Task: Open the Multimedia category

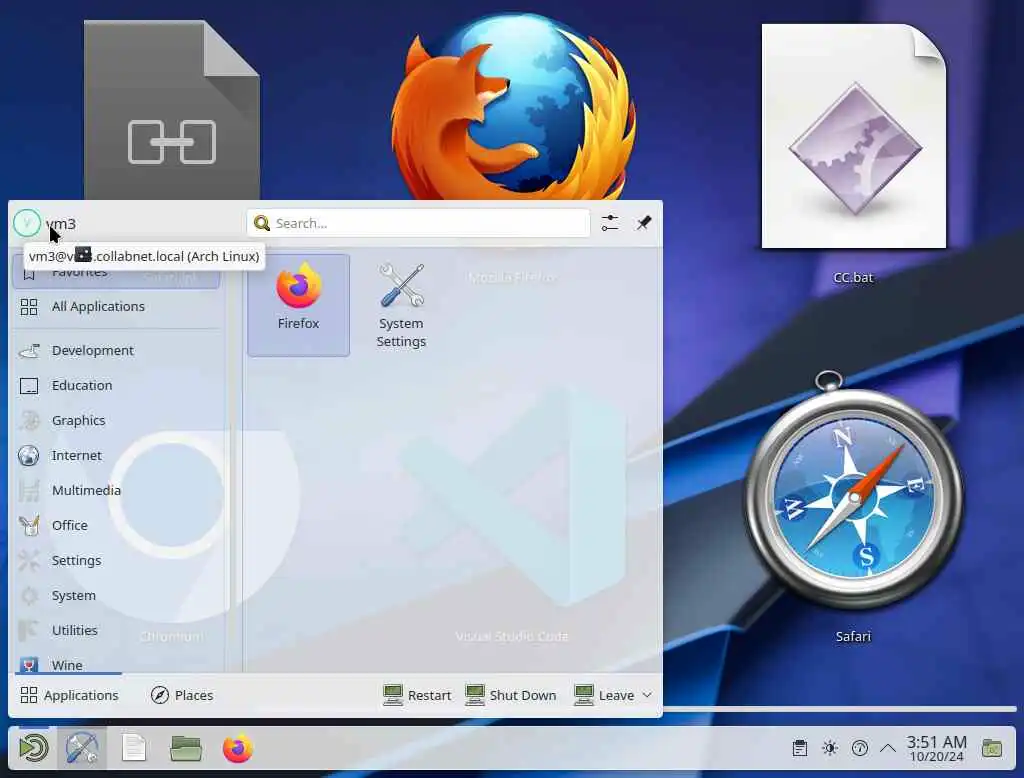Action: 116,491
